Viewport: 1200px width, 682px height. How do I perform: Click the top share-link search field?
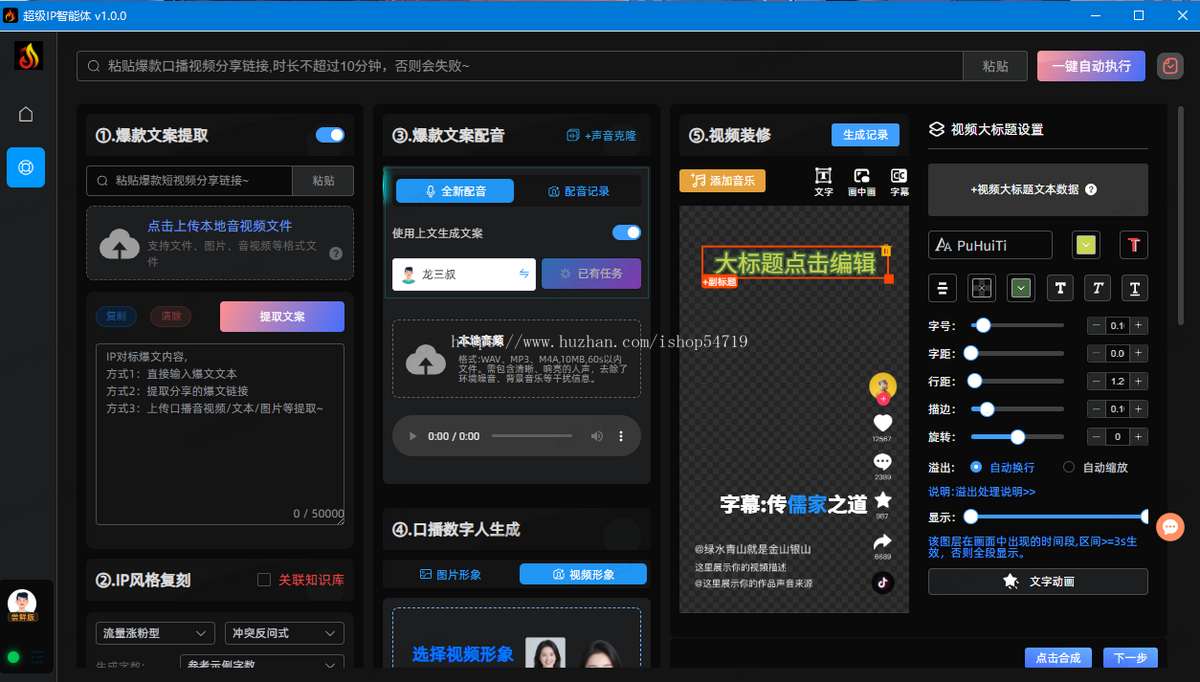click(520, 66)
